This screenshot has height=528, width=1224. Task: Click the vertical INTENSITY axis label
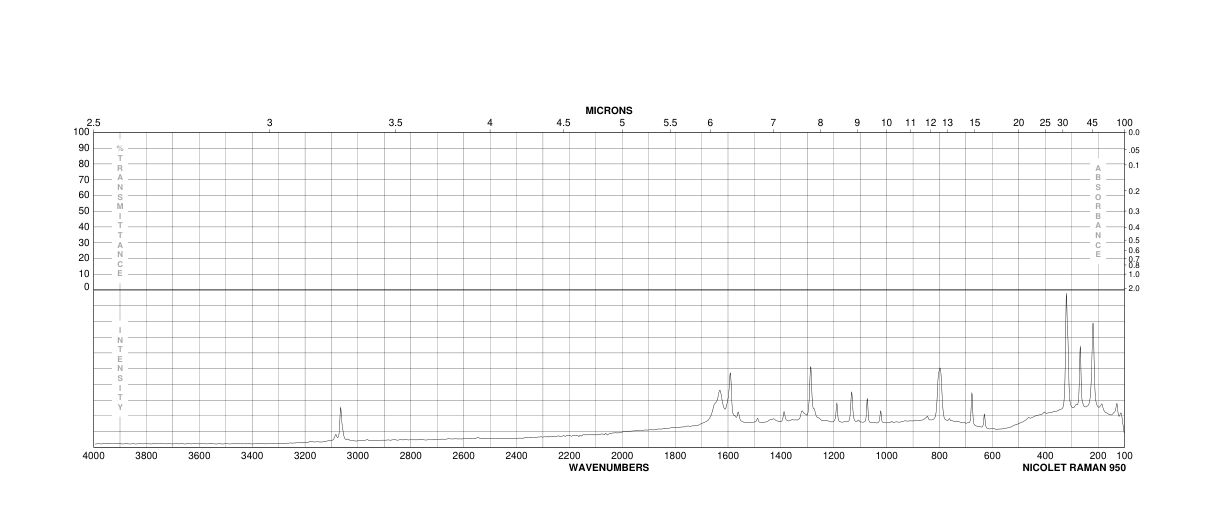tap(120, 369)
